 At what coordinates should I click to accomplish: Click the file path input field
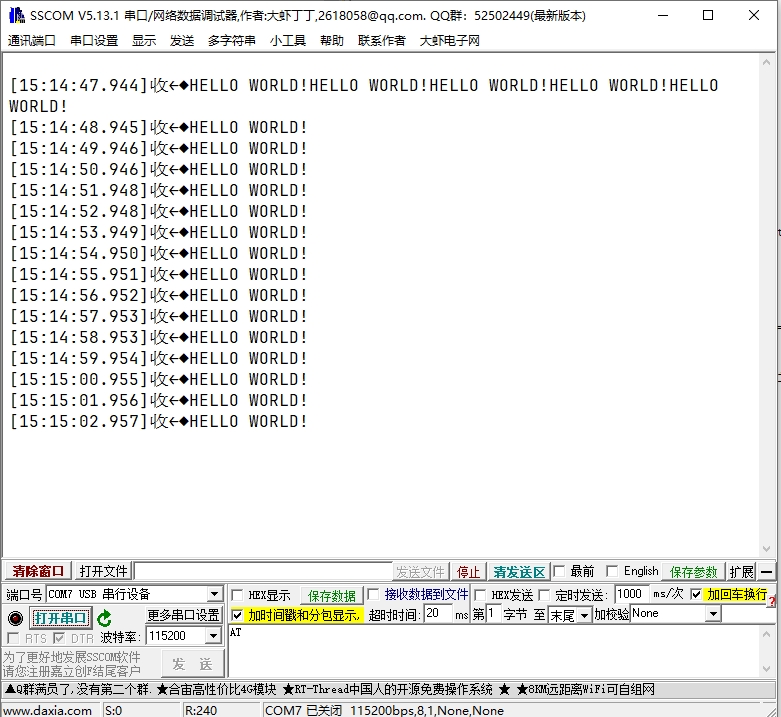click(x=263, y=571)
